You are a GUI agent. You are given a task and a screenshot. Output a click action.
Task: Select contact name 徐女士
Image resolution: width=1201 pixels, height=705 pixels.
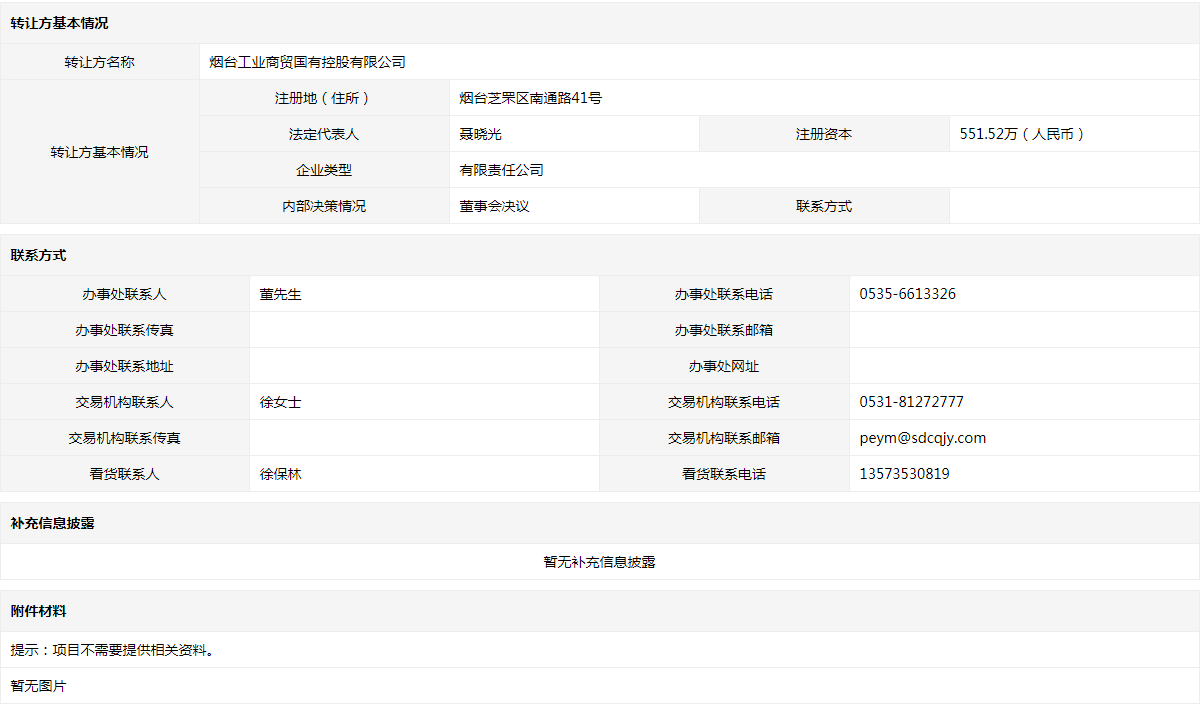[x=281, y=402]
